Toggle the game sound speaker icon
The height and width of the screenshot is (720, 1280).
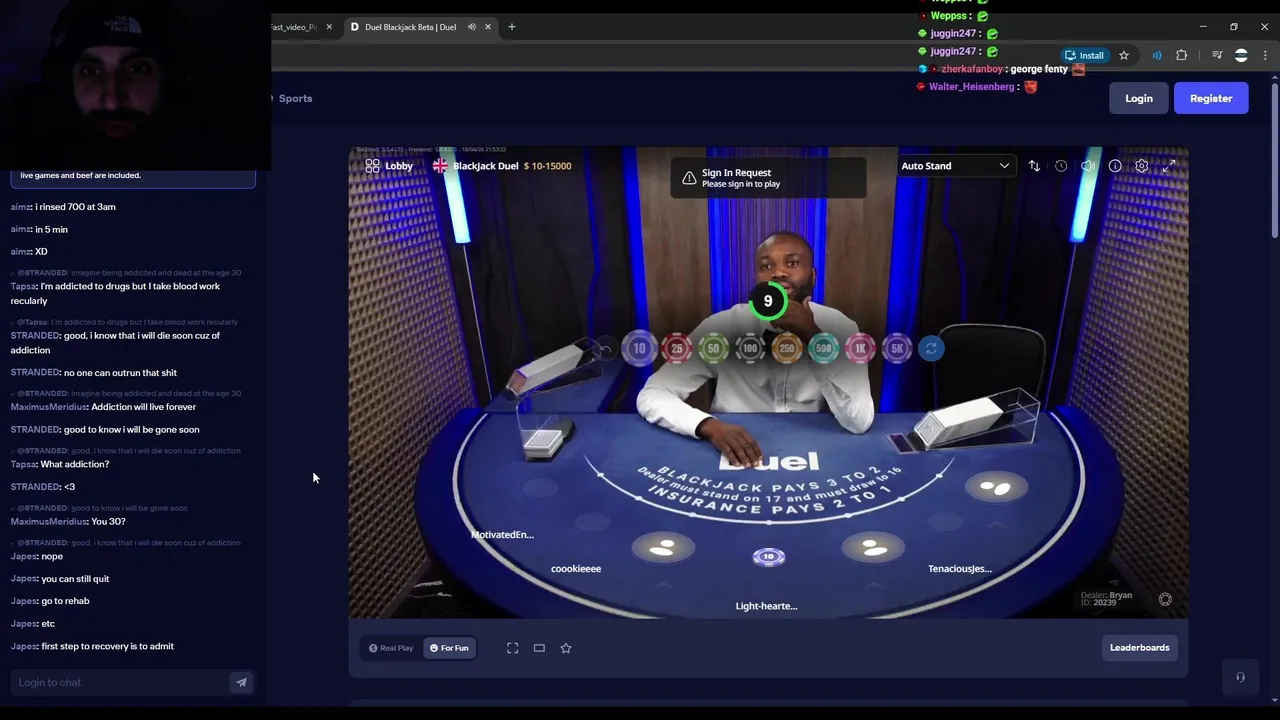[1088, 166]
